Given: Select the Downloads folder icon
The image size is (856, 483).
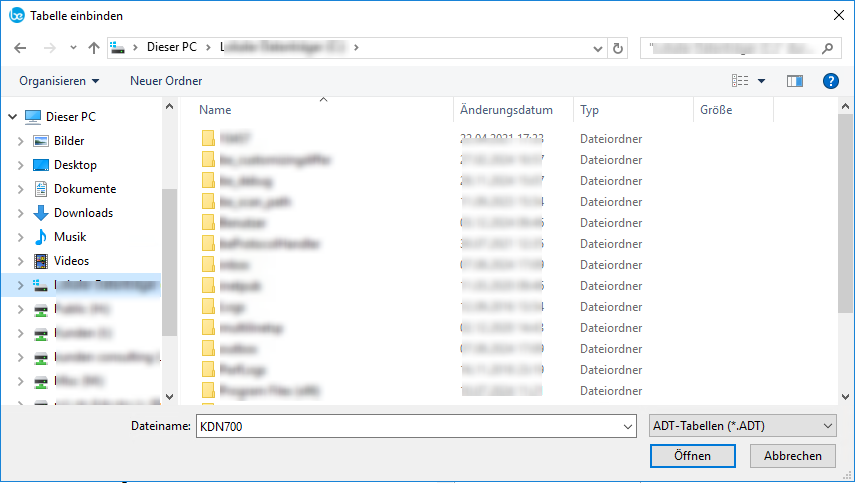Looking at the screenshot, I should click(x=41, y=213).
